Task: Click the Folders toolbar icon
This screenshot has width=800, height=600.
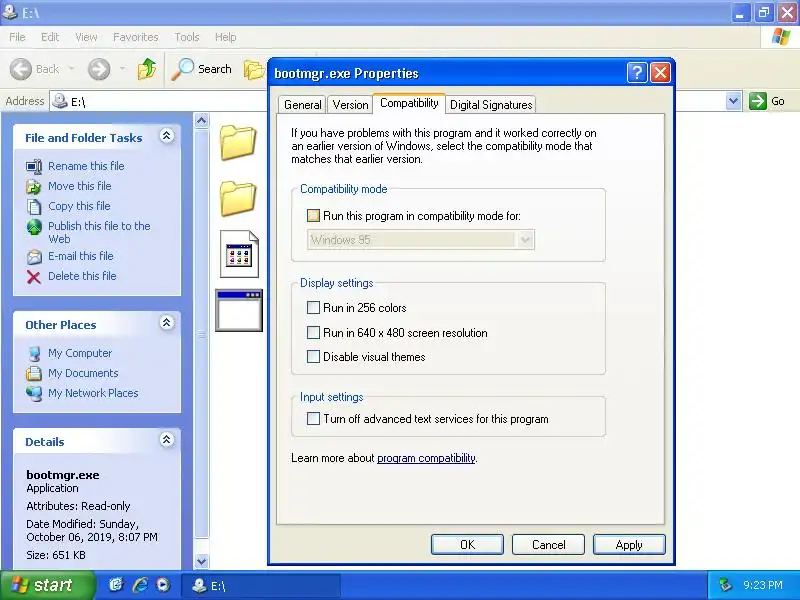Action: click(254, 69)
